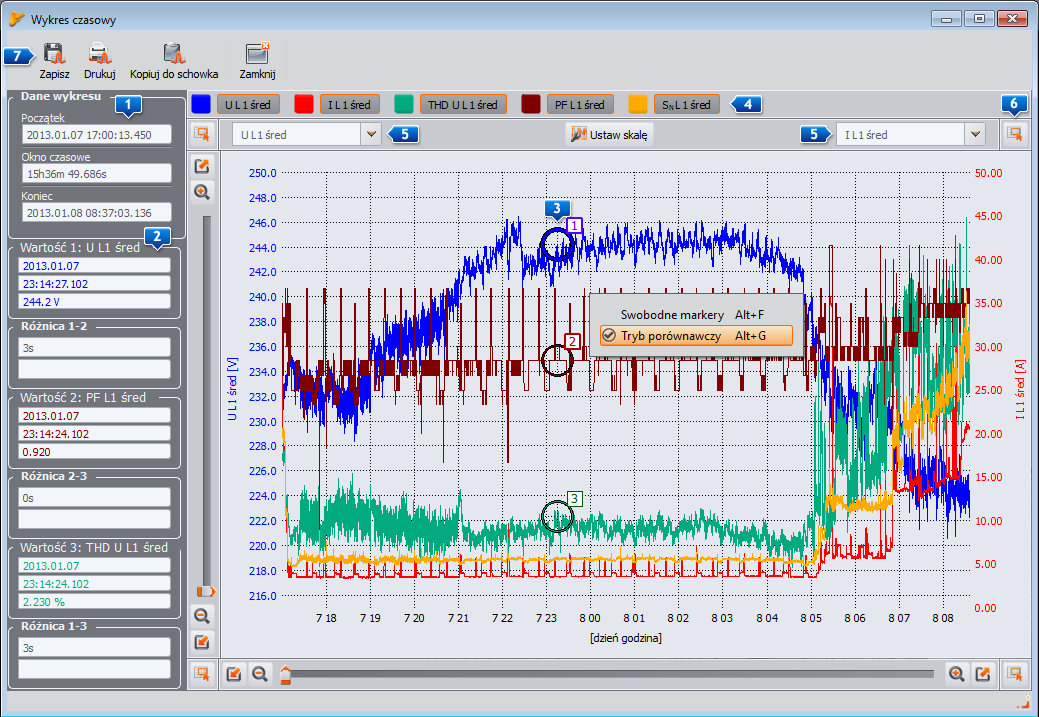Click dark red swatch for PF L1 śred
1039x717 pixels.
pyautogui.click(x=531, y=105)
